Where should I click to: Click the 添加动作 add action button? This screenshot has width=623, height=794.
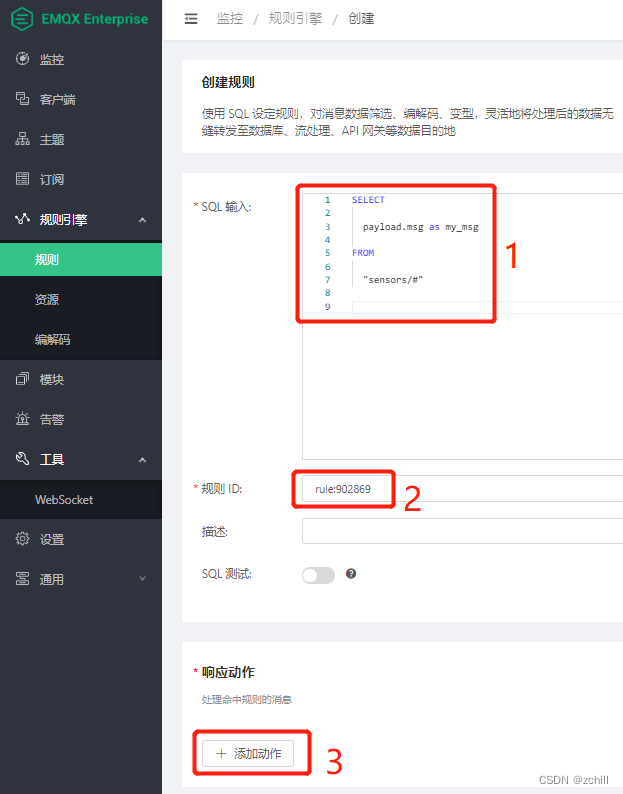248,753
